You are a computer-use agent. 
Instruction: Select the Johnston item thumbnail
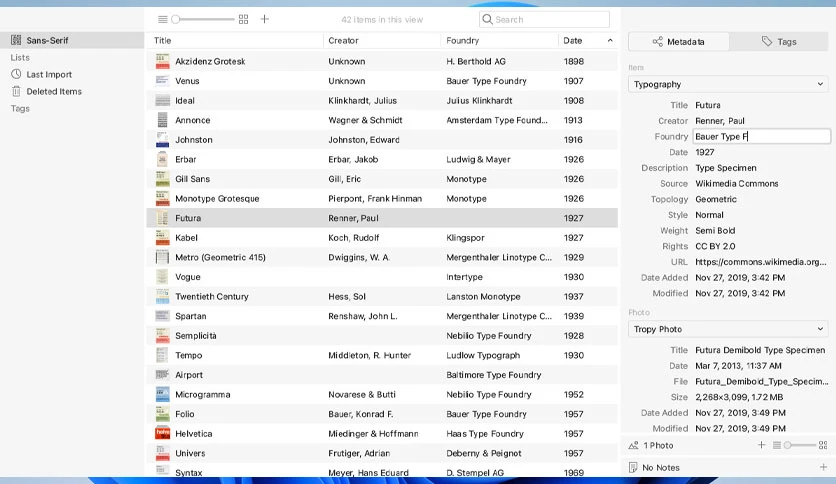click(162, 140)
